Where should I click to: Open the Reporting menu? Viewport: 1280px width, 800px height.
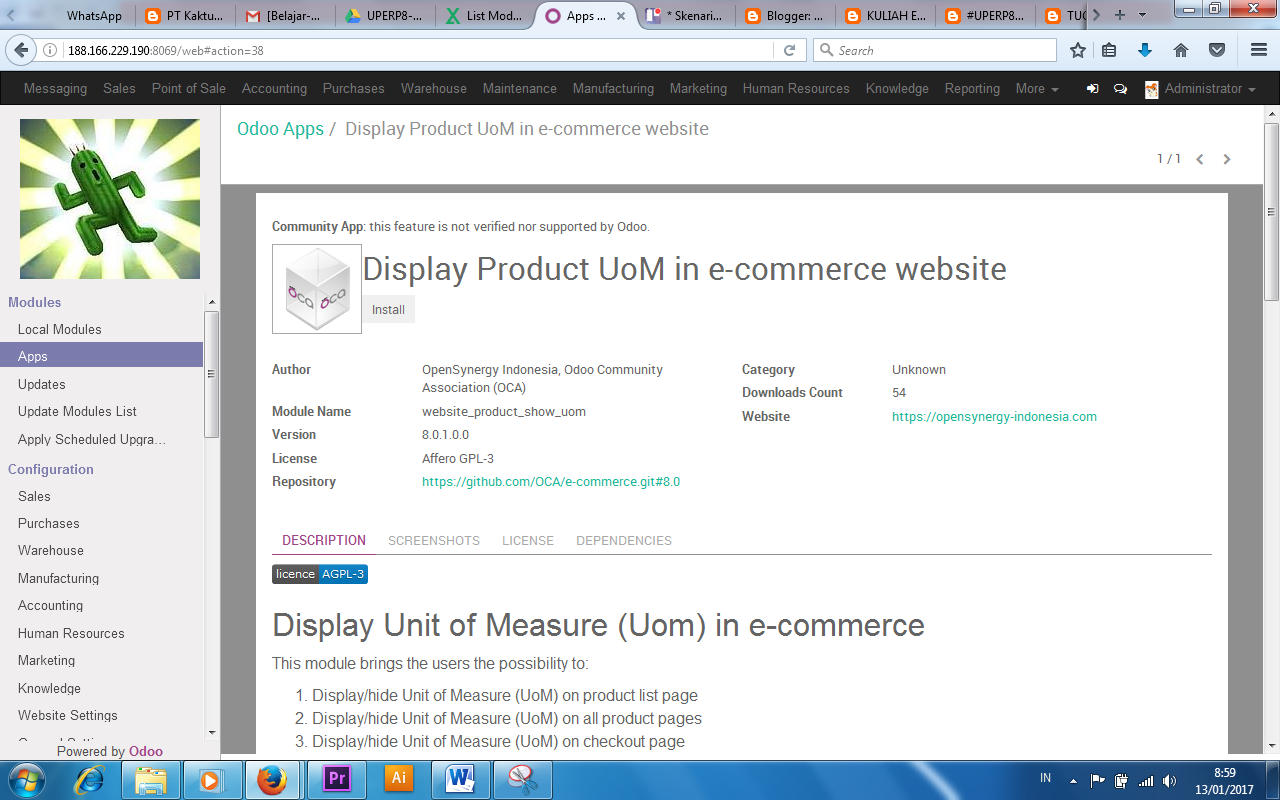point(972,88)
